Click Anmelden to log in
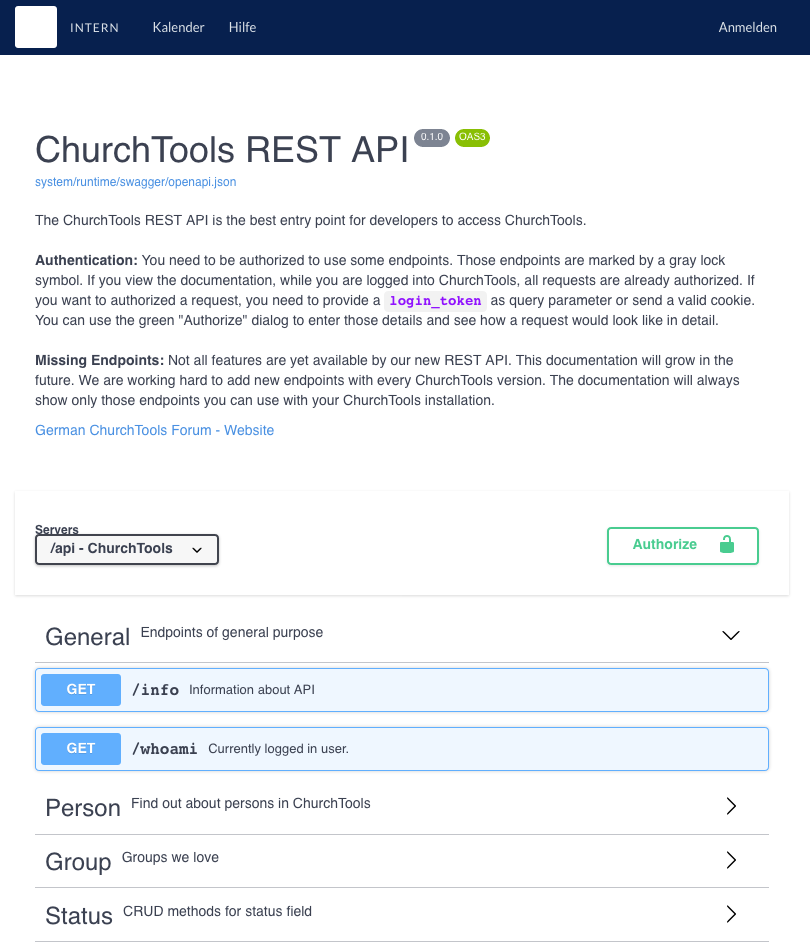 (747, 27)
